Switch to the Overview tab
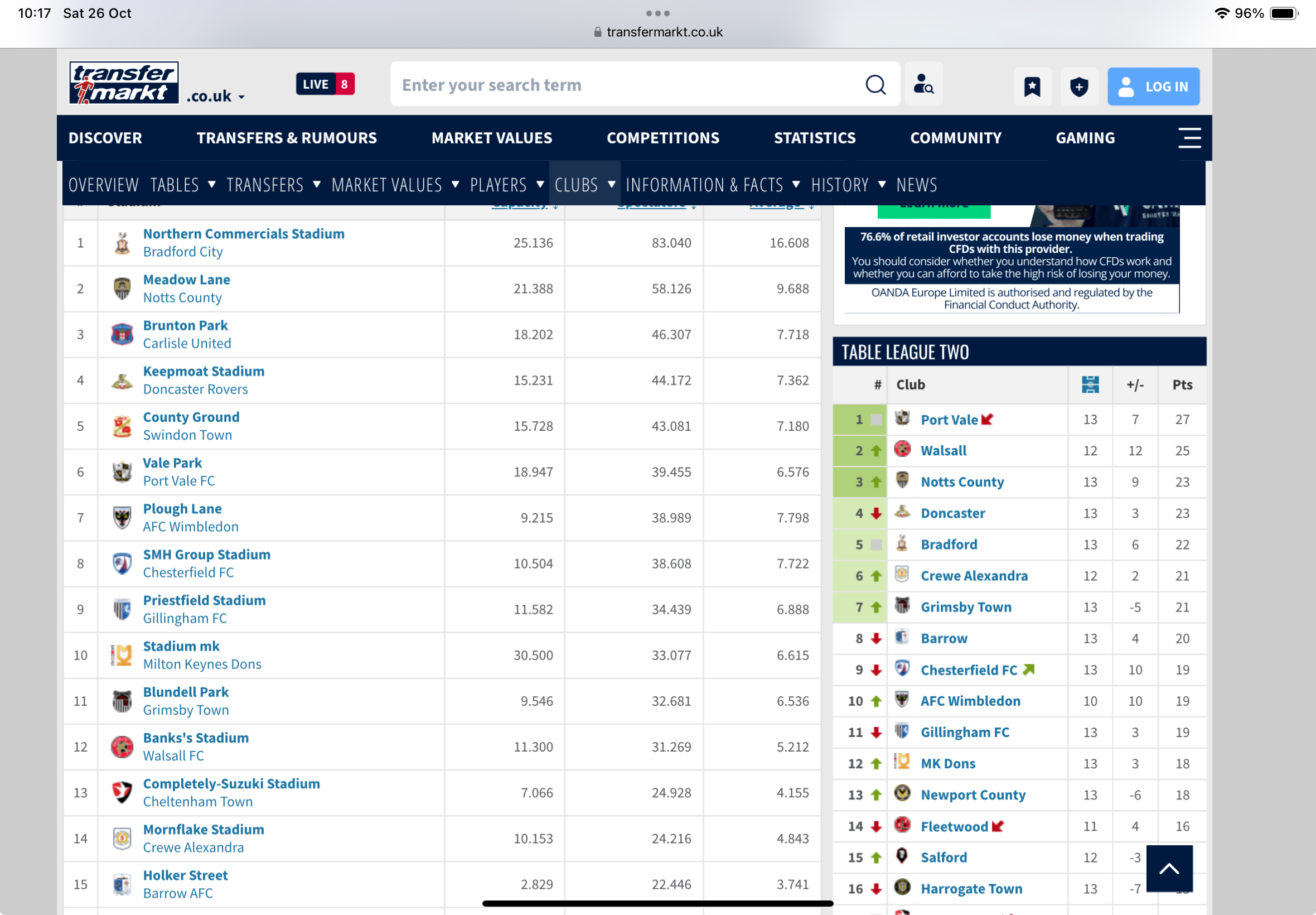 (x=104, y=185)
